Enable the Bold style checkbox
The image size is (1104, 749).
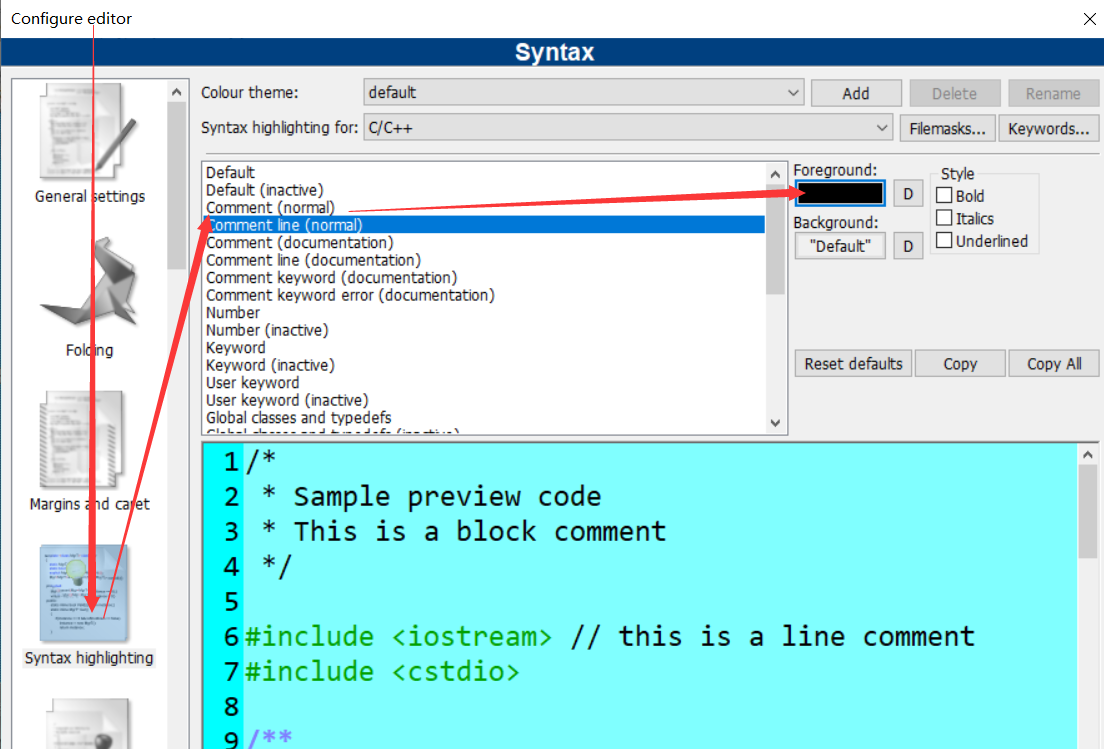944,195
